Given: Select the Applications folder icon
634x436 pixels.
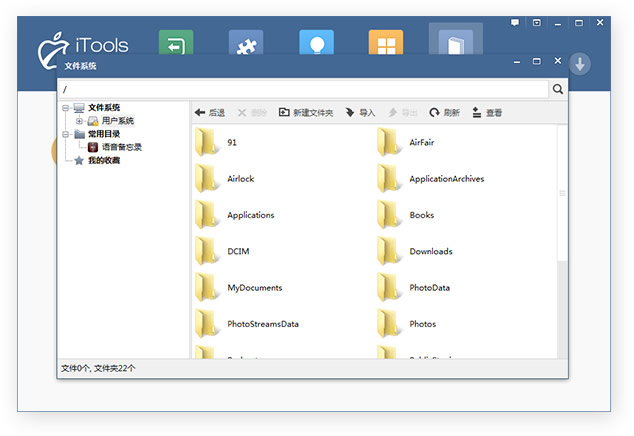Looking at the screenshot, I should [x=207, y=215].
